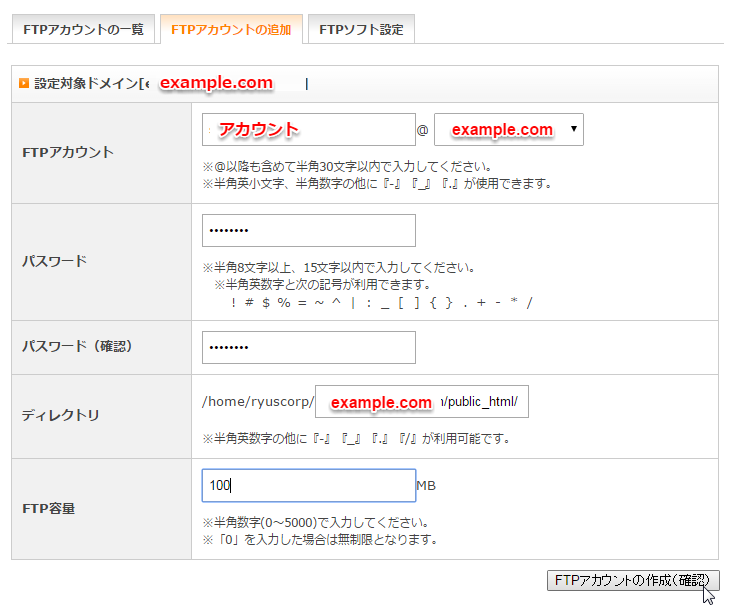Viewport: 734px width, 612px height.
Task: Click the FTP容量 row label
Action: 49,509
